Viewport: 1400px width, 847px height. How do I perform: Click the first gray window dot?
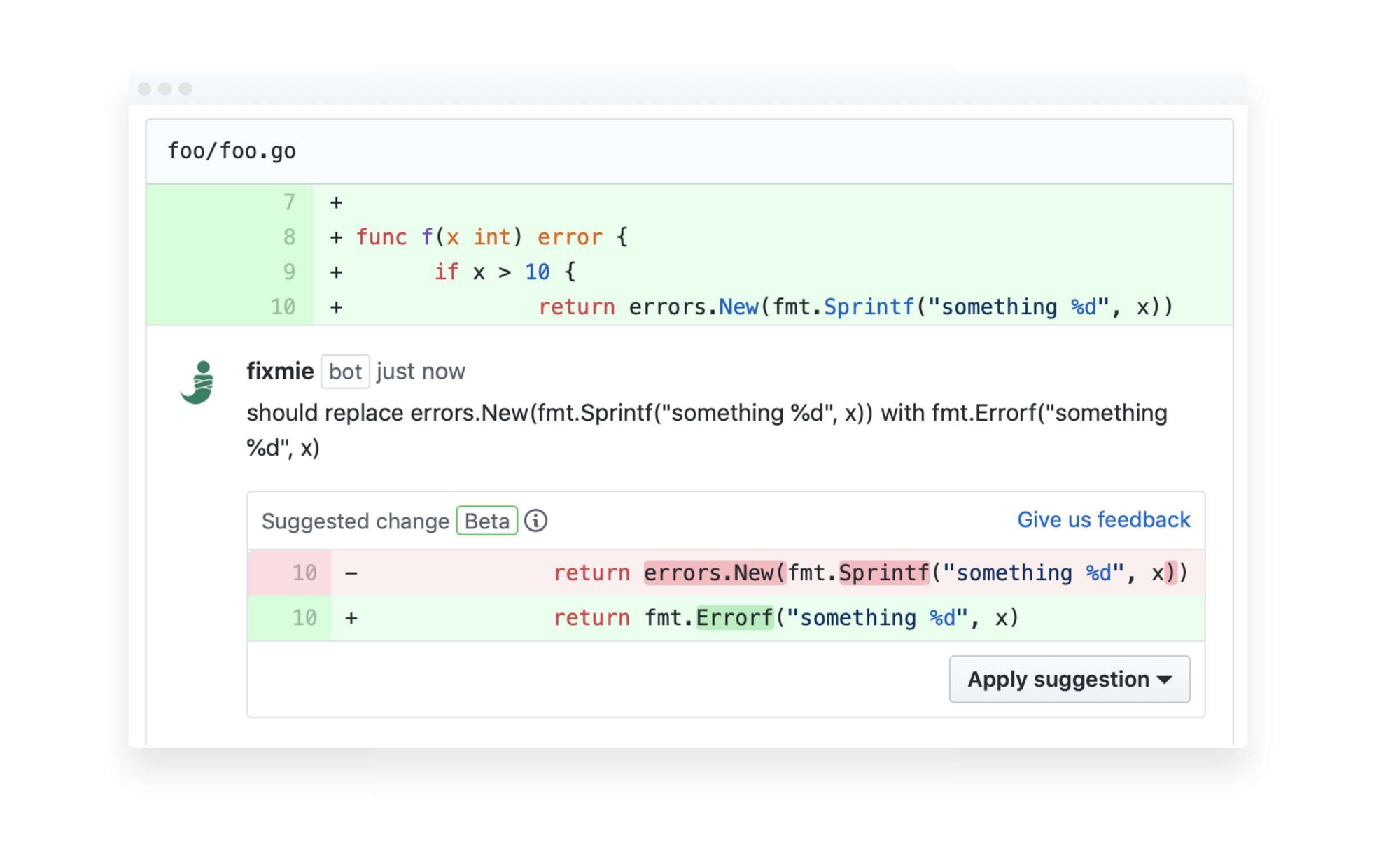click(x=145, y=89)
